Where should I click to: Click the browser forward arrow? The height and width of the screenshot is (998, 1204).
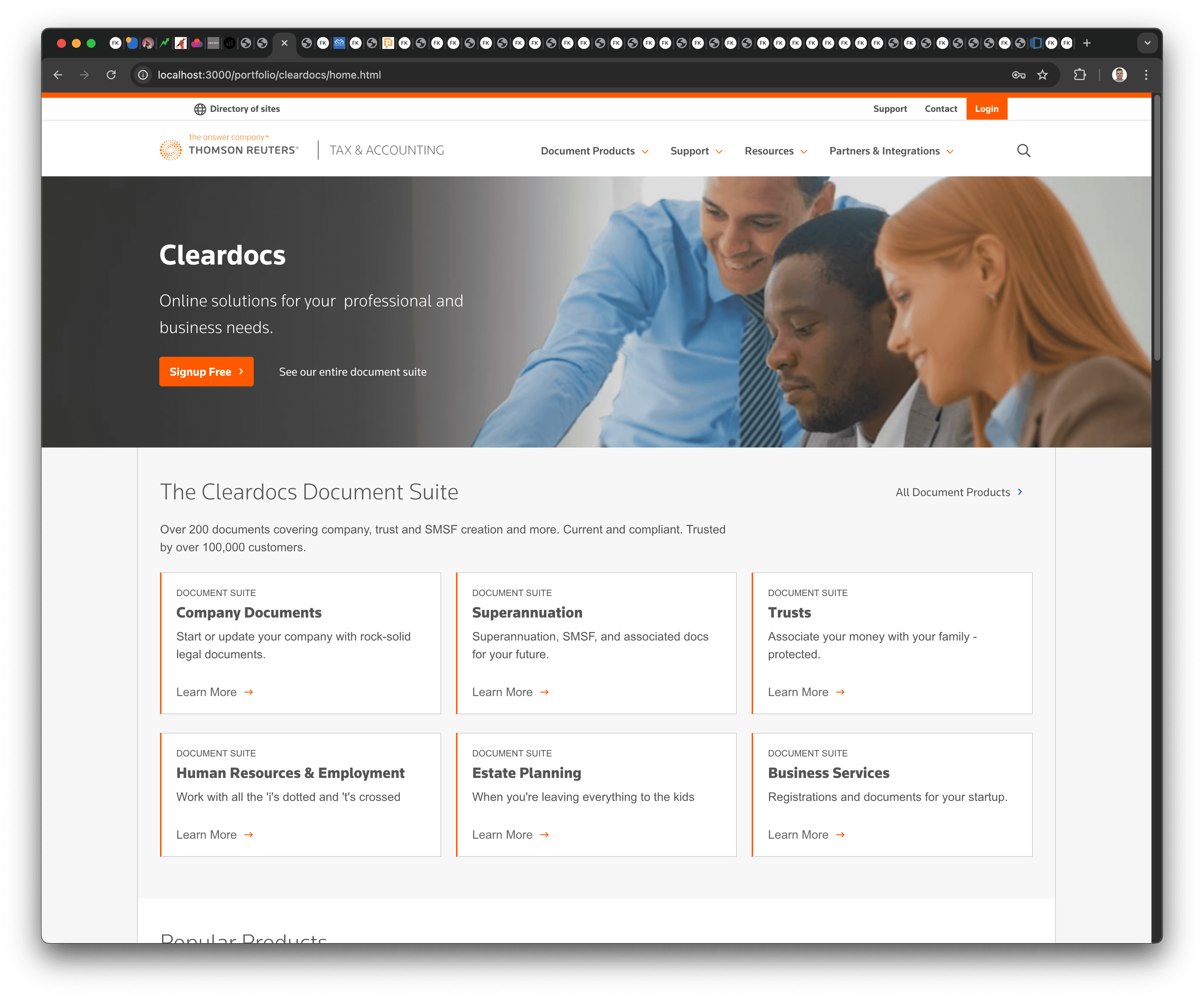pyautogui.click(x=84, y=74)
